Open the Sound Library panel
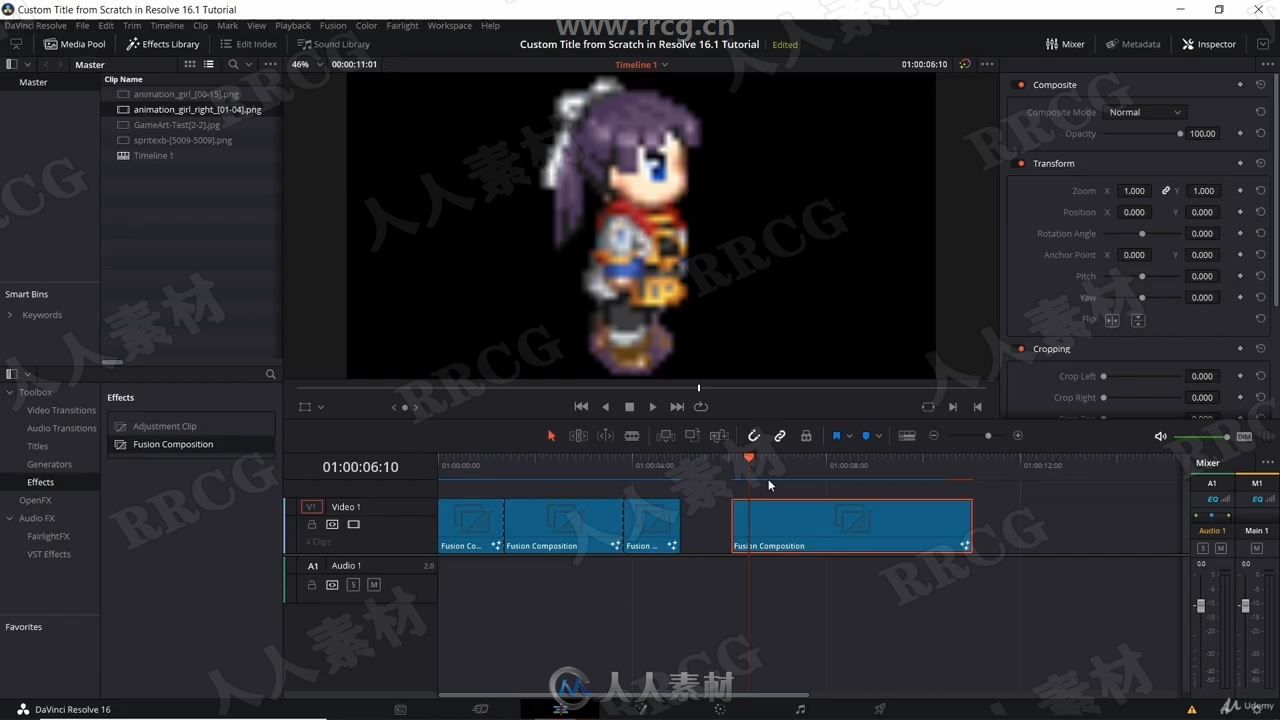The width and height of the screenshot is (1280, 720). point(333,44)
